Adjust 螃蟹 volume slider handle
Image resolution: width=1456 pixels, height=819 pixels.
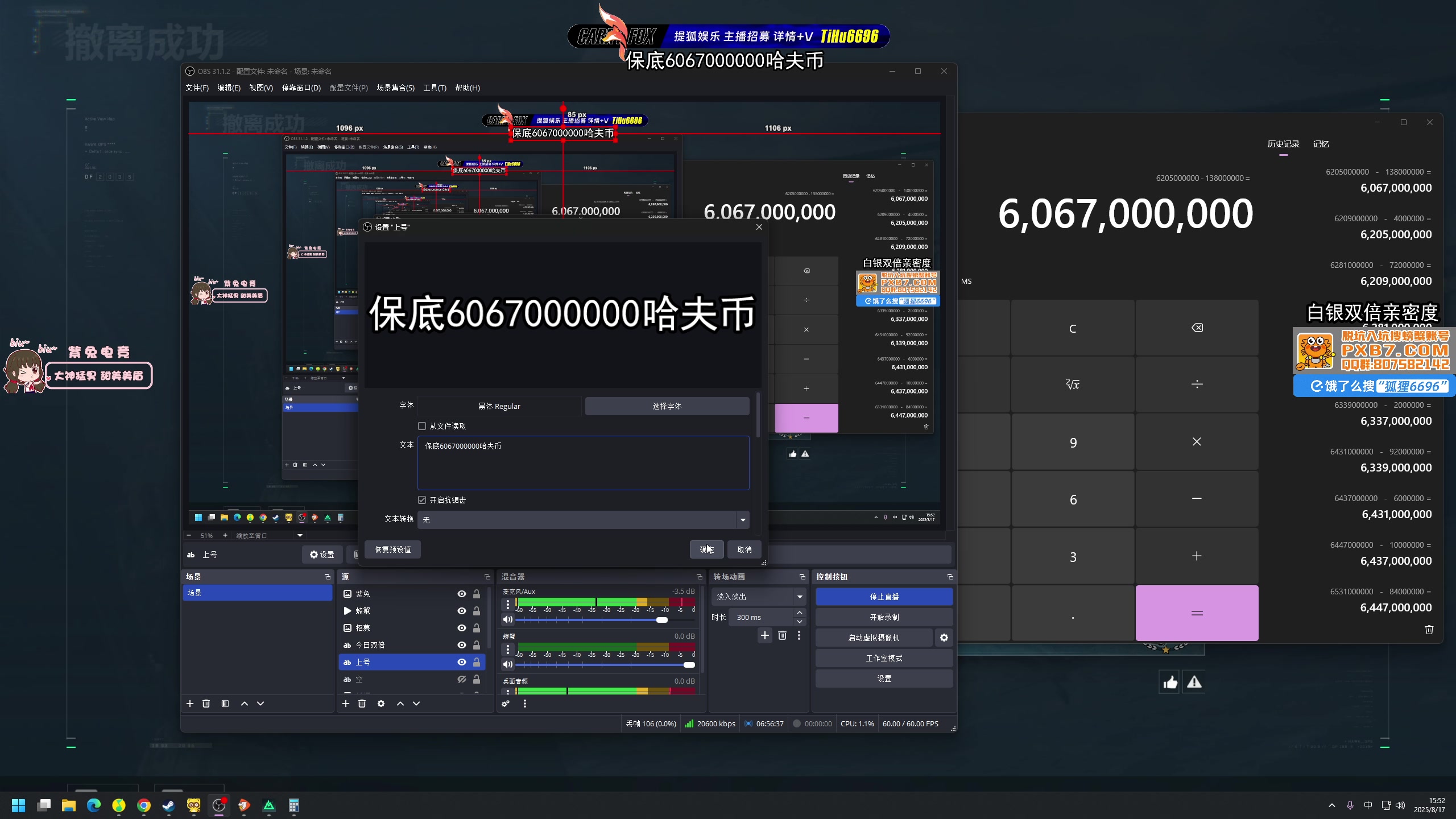tap(689, 665)
